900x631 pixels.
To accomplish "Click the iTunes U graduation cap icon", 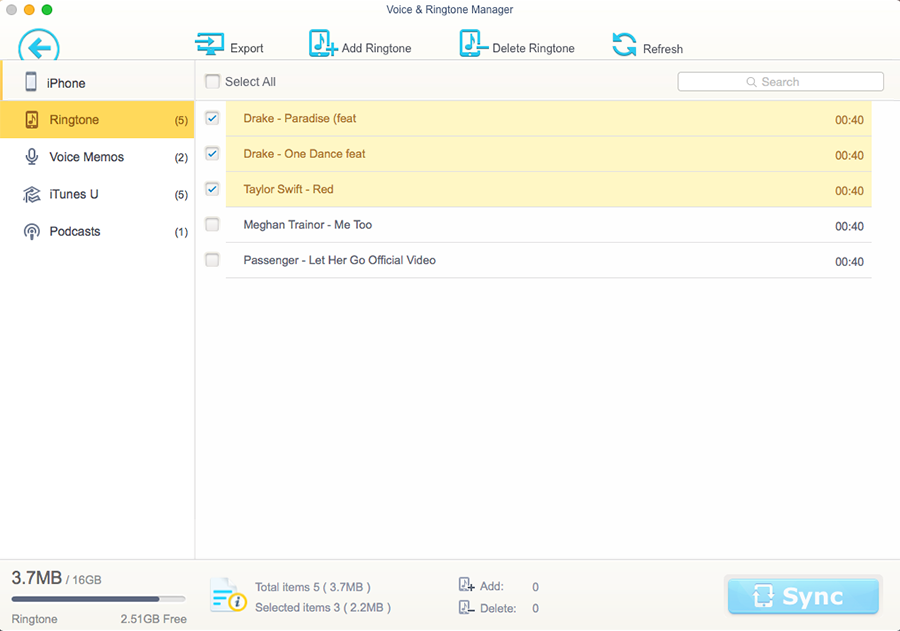I will (x=32, y=195).
